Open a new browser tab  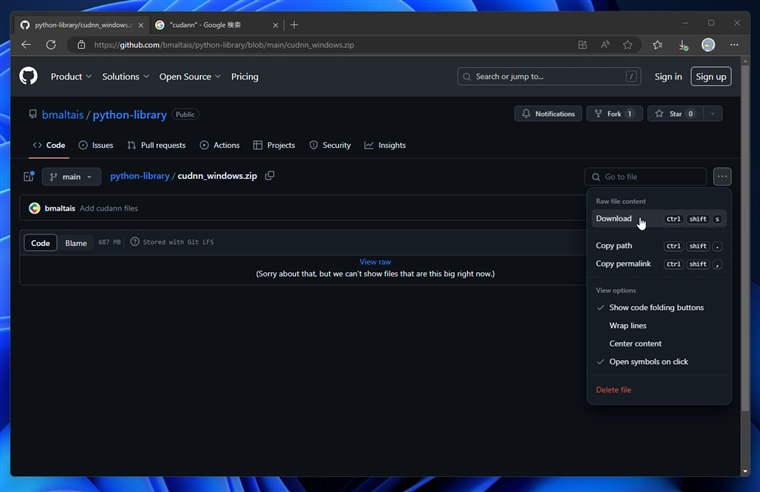tap(294, 25)
